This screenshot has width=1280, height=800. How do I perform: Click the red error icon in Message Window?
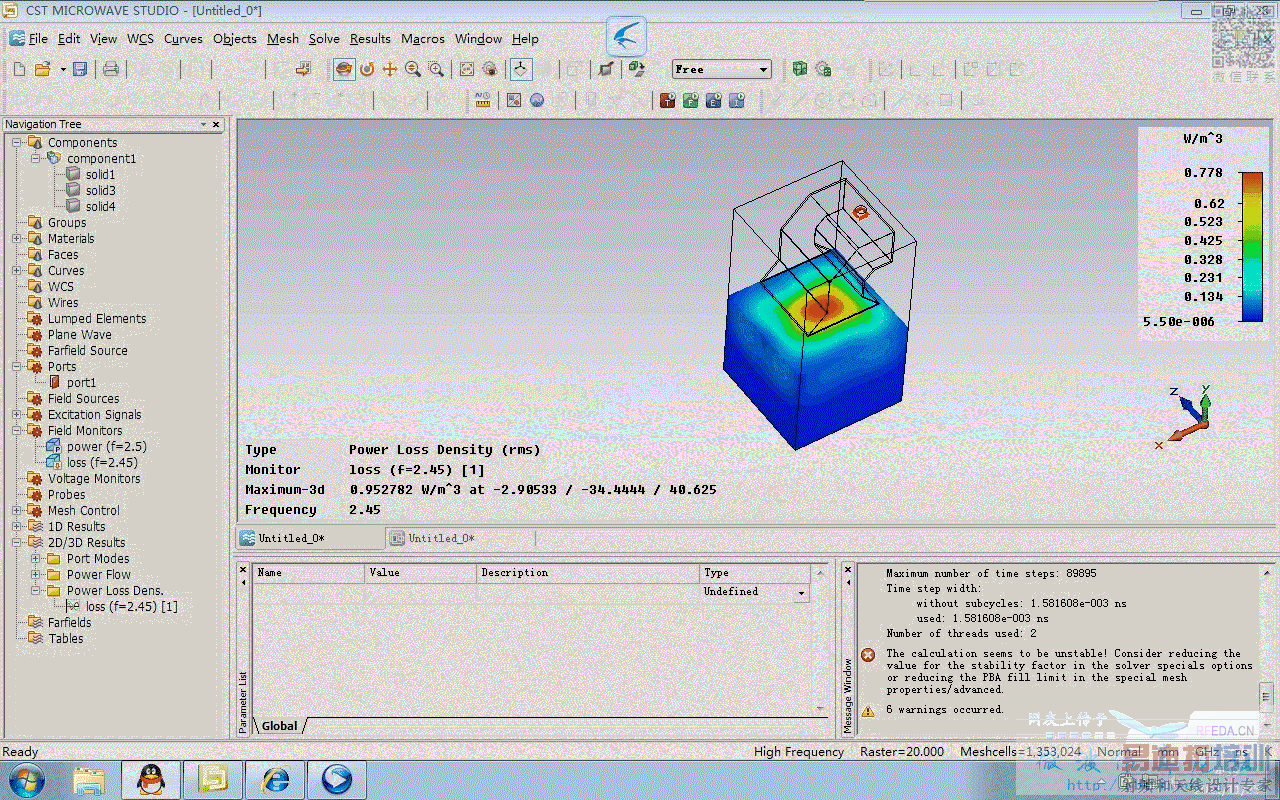tap(868, 655)
